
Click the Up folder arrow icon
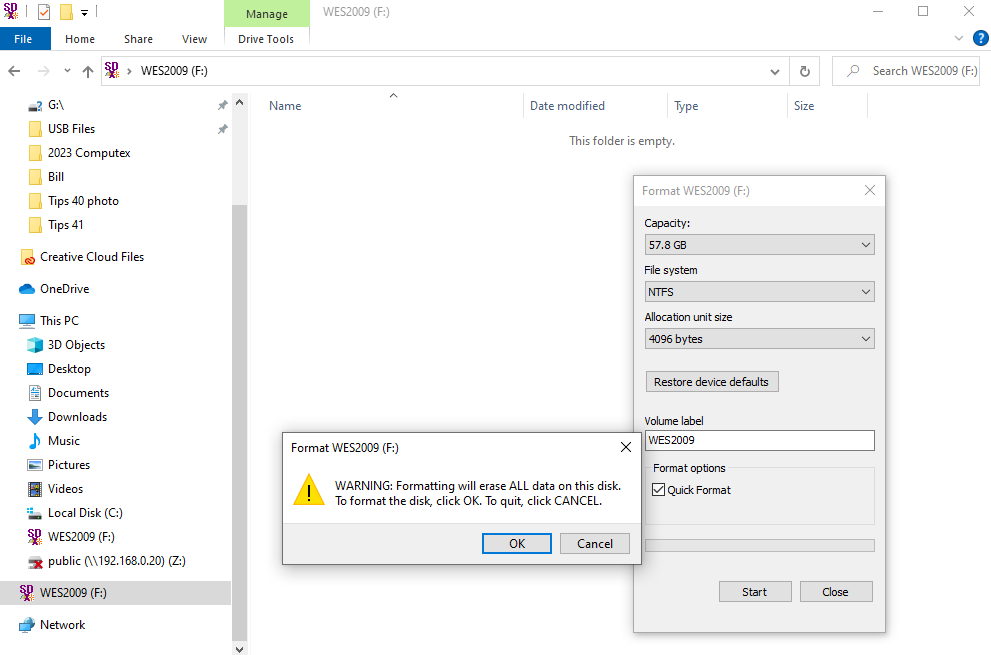pos(88,71)
